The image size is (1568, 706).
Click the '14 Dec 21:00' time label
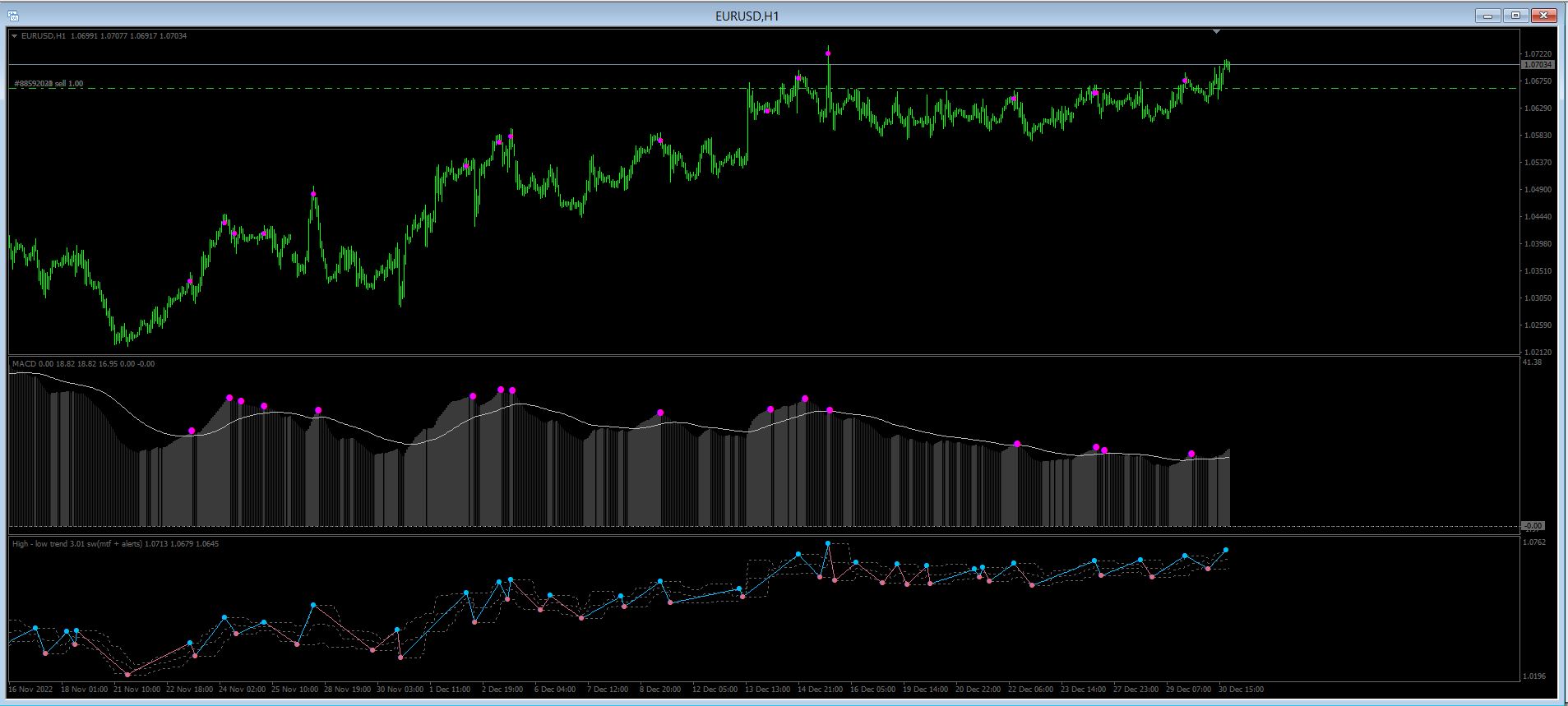(821, 690)
